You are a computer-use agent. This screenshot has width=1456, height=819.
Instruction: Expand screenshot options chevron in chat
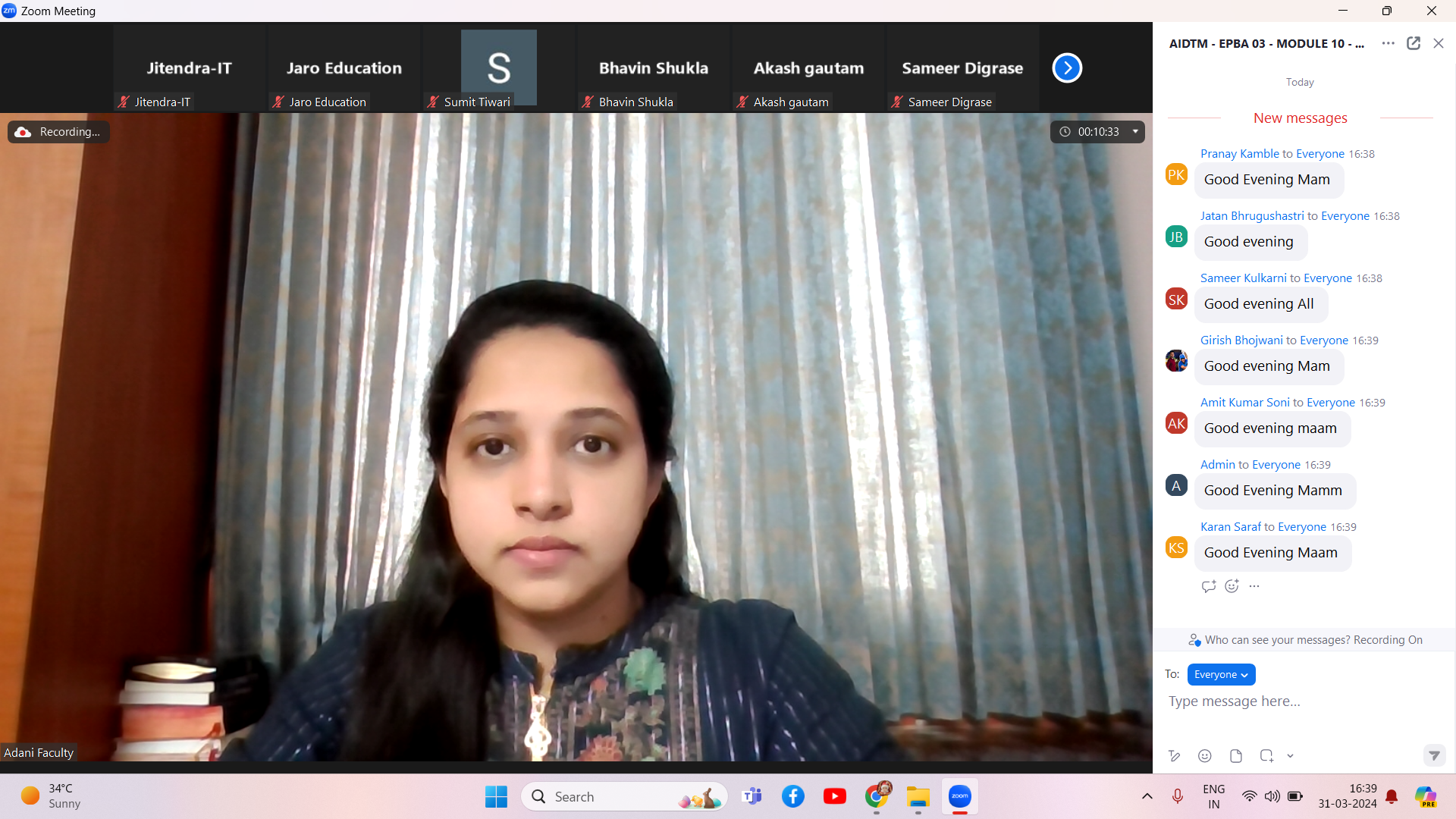(x=1290, y=755)
